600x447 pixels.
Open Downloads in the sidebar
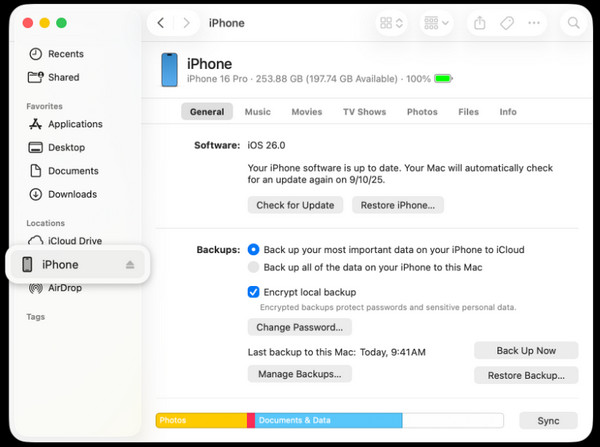[63, 194]
